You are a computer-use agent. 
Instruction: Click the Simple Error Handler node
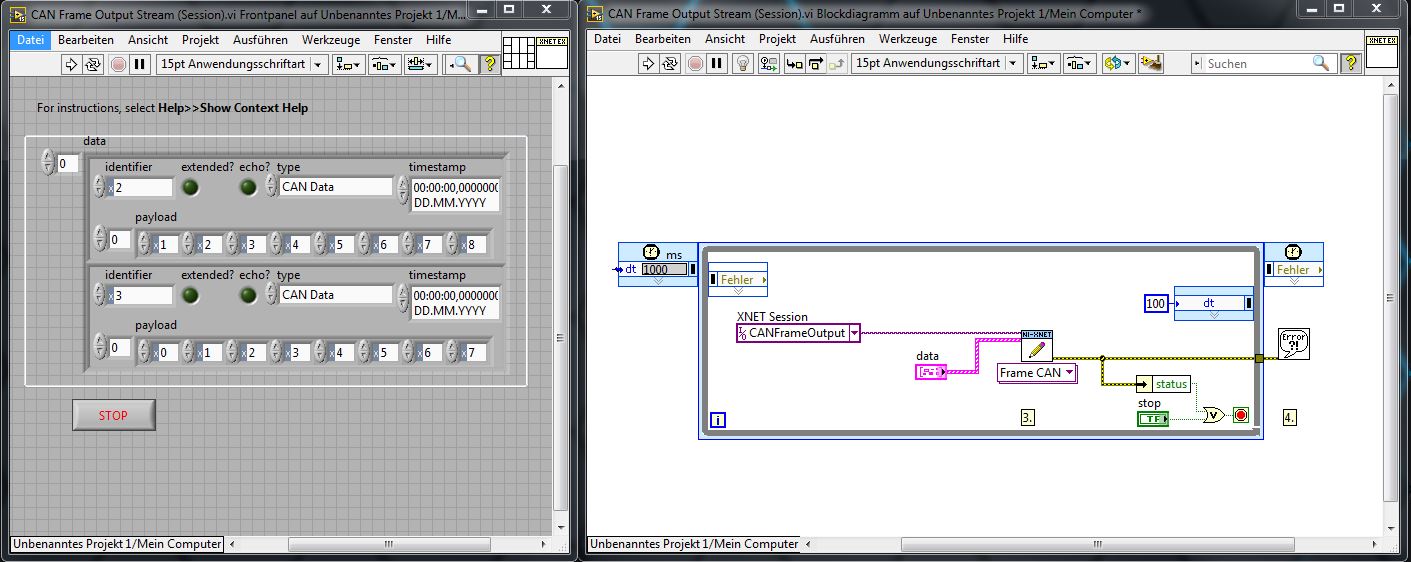pos(1293,344)
